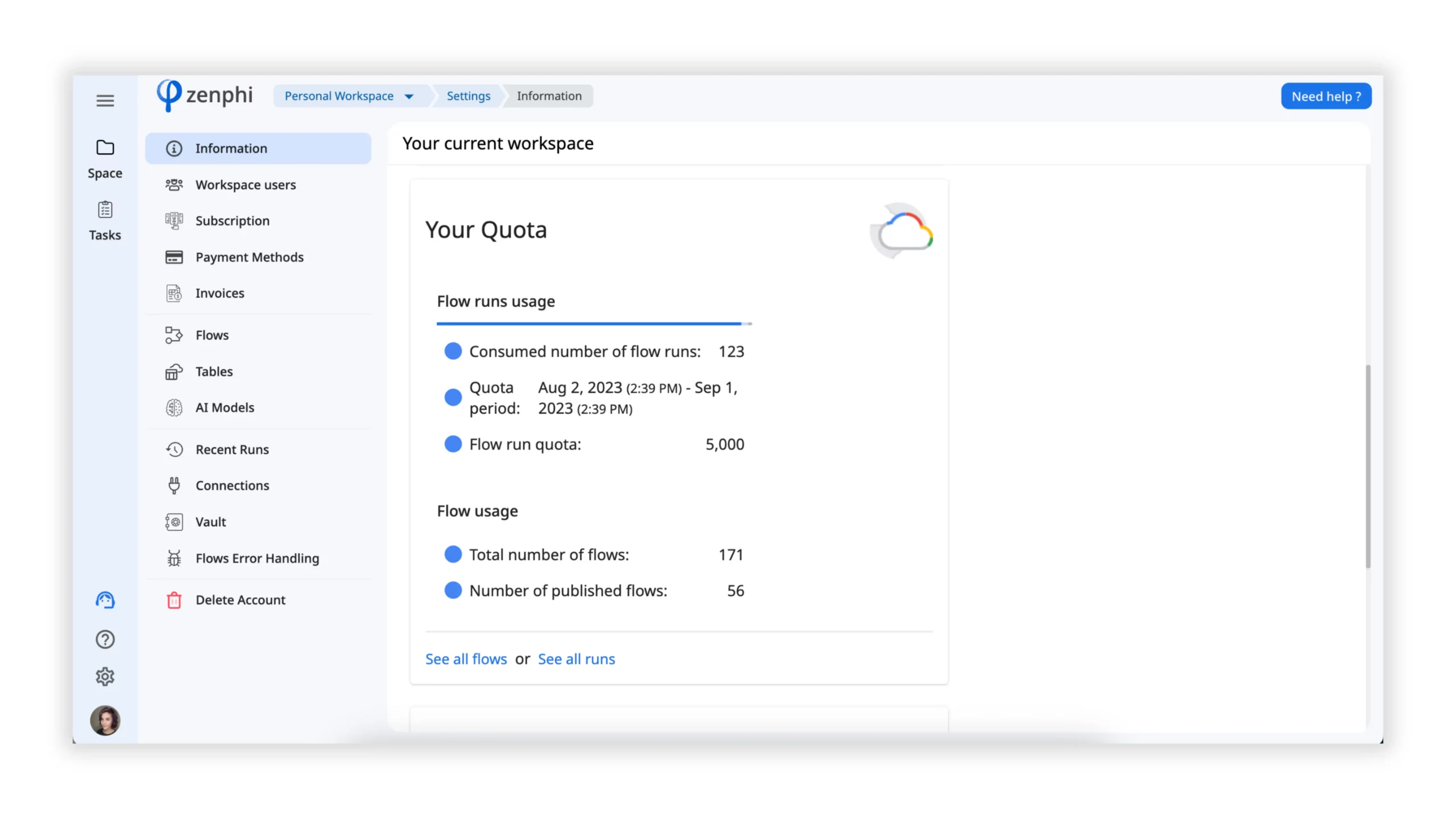
Task: Click the Delete Account trash icon
Action: click(174, 600)
